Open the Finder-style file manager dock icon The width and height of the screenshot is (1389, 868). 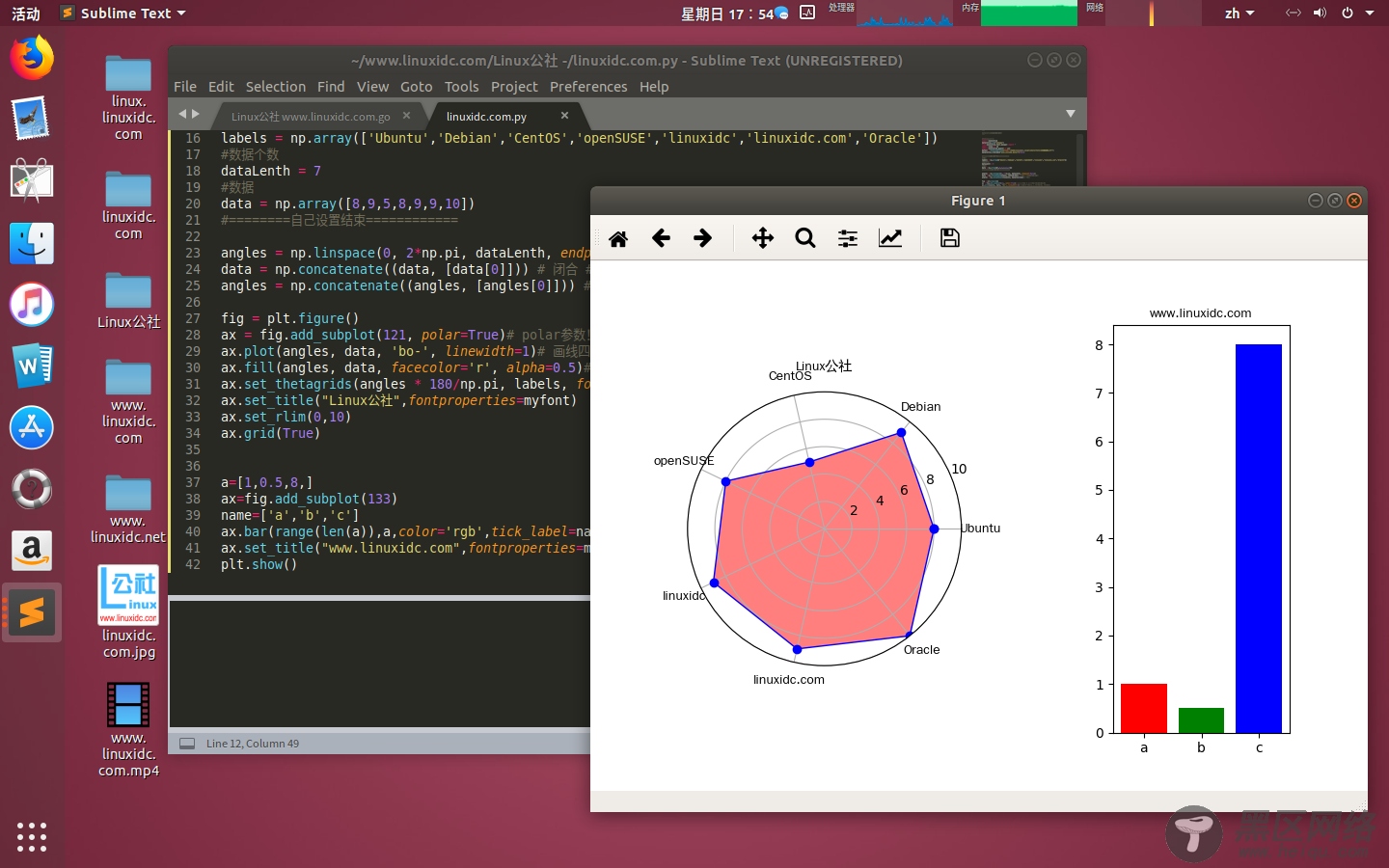click(32, 243)
